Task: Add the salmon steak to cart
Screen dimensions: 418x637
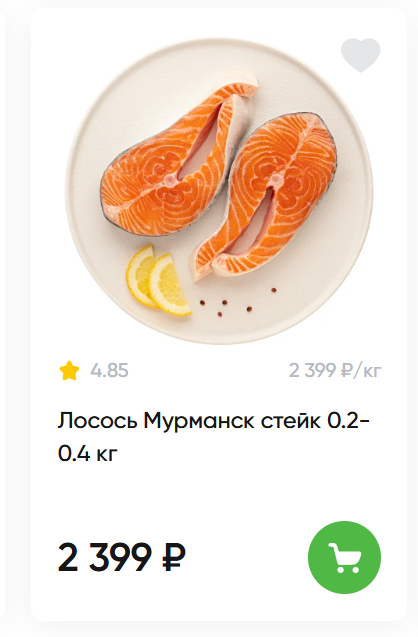Action: (344, 557)
